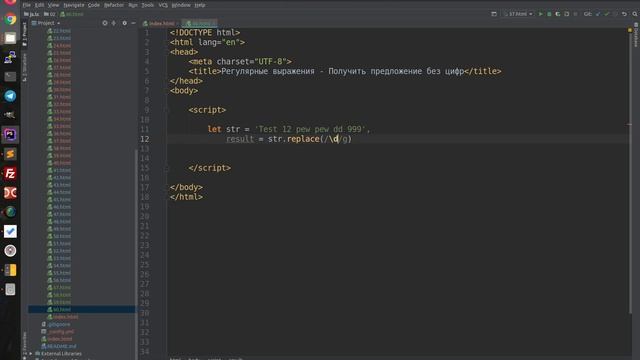
Task: Open PhpStorm from the dock
Action: tap(10, 135)
